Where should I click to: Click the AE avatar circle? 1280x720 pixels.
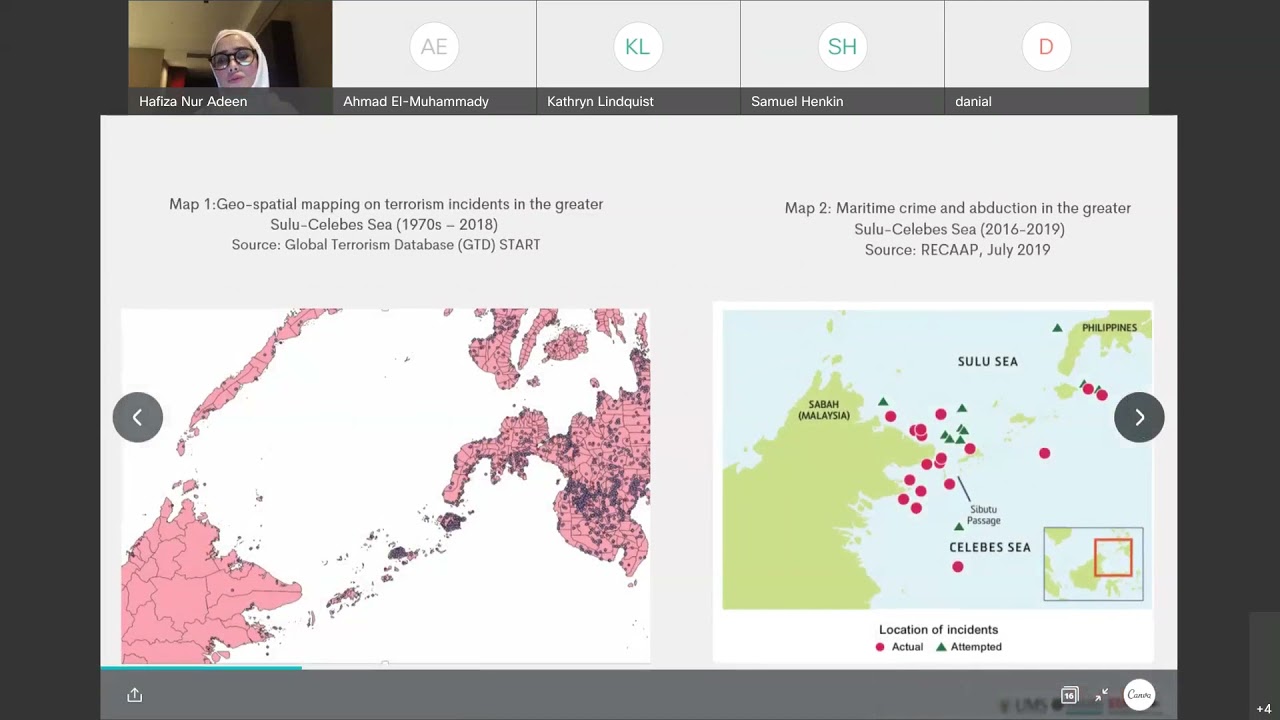tap(434, 46)
